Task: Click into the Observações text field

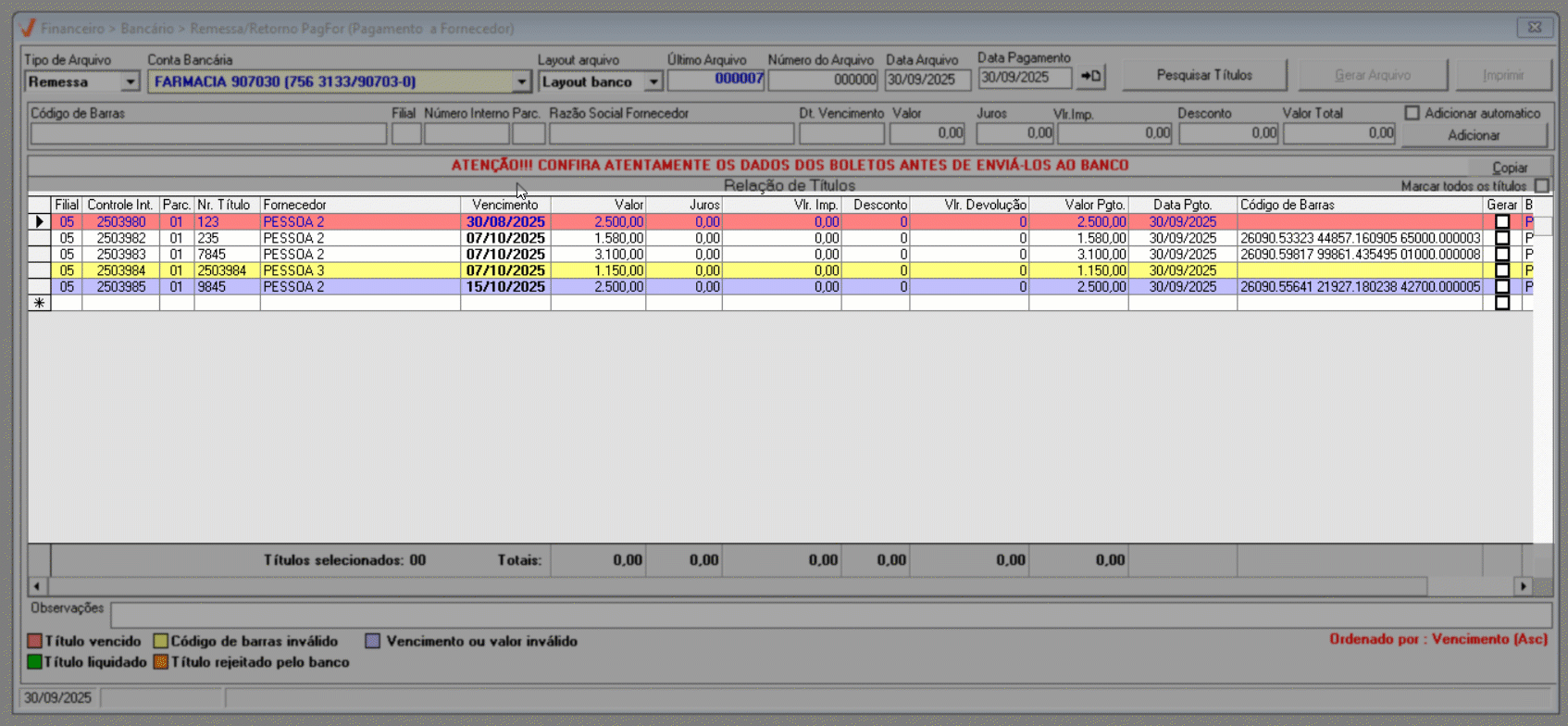Action: click(x=829, y=614)
